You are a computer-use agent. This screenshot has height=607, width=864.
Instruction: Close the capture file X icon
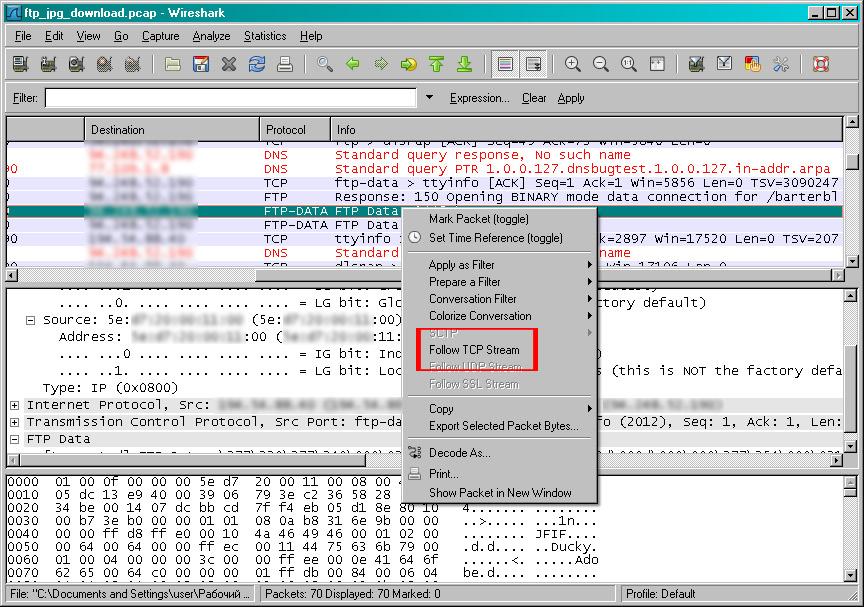229,64
